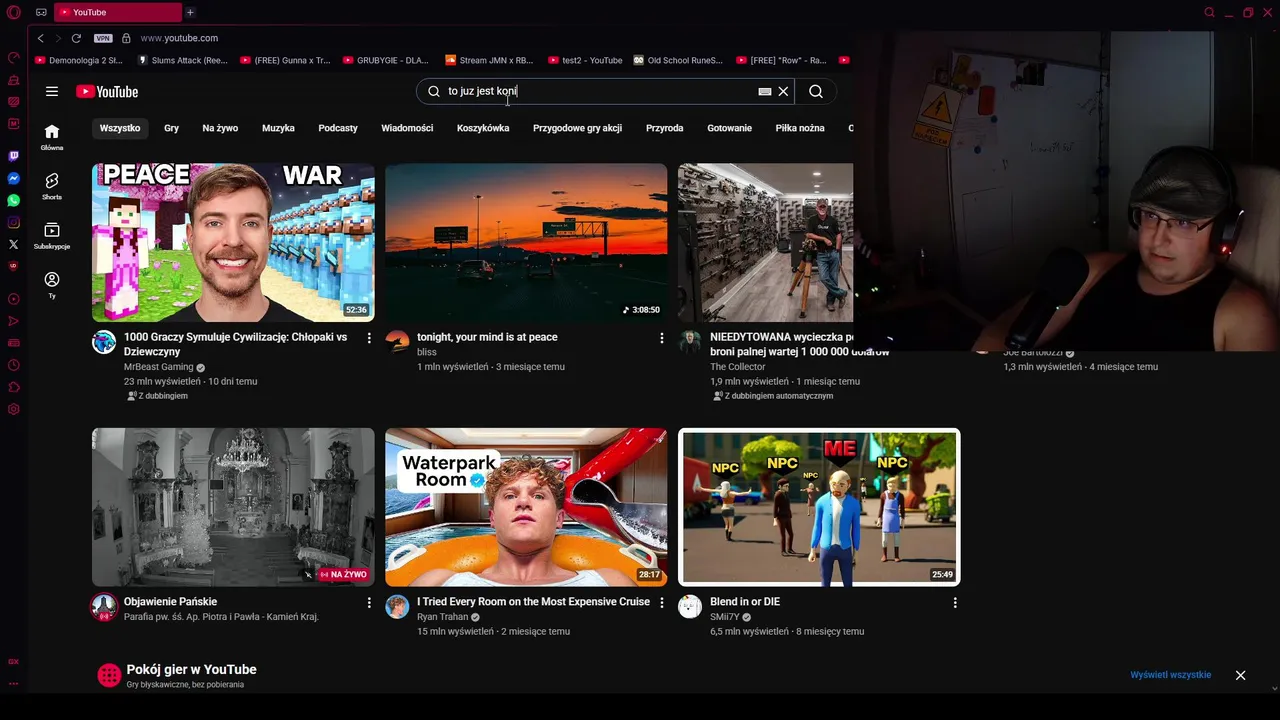Open the YouTube hamburger guide menu
The width and height of the screenshot is (1280, 720).
click(52, 91)
